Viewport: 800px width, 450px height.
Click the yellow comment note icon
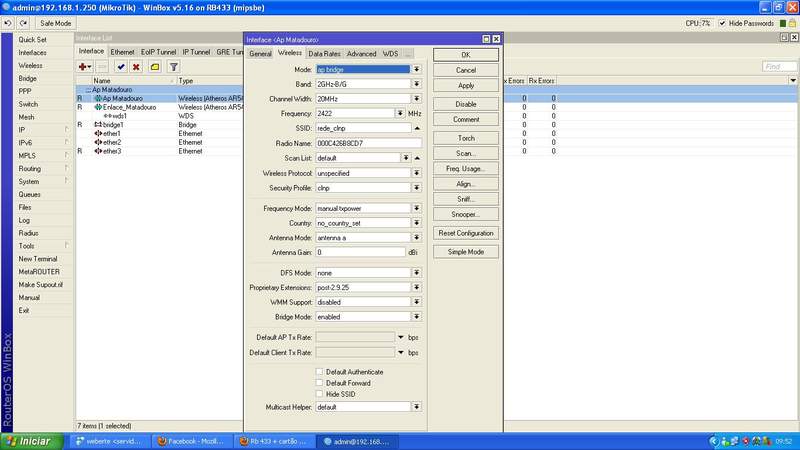155,67
